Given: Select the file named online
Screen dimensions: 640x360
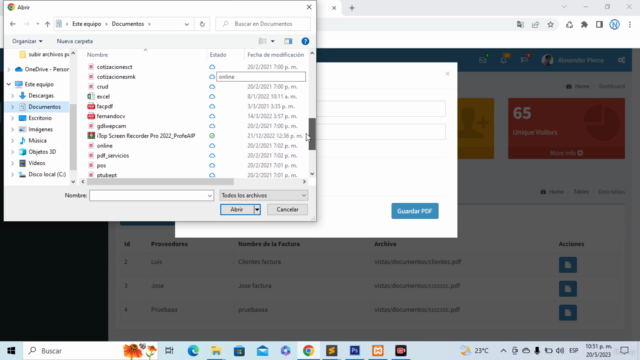Looking at the screenshot, I should pyautogui.click(x=104, y=146).
